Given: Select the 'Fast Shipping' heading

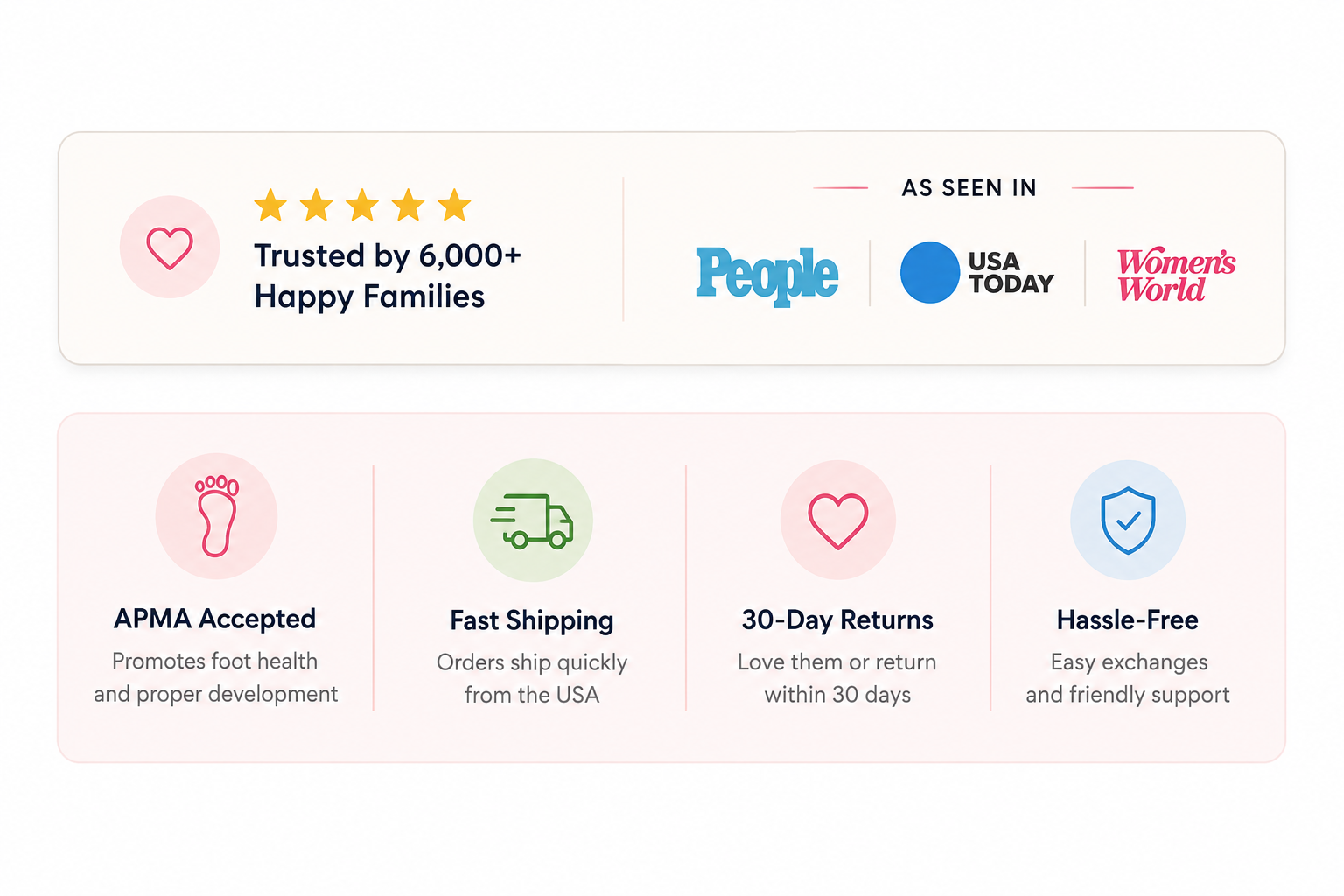Looking at the screenshot, I should pyautogui.click(x=532, y=620).
